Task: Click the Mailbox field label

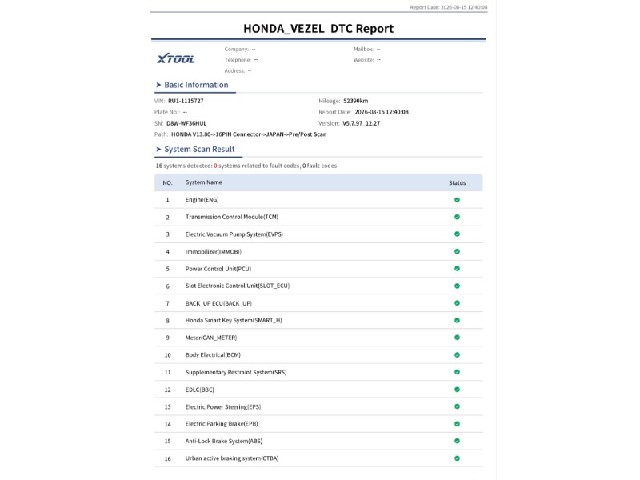Action: coord(364,49)
